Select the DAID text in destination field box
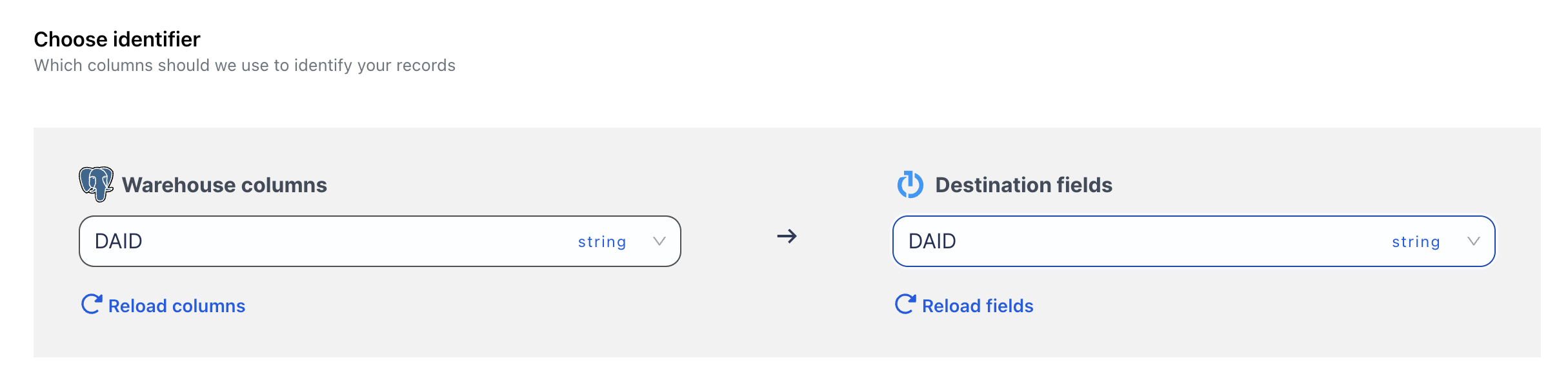Image resolution: width=1568 pixels, height=387 pixels. [x=932, y=241]
